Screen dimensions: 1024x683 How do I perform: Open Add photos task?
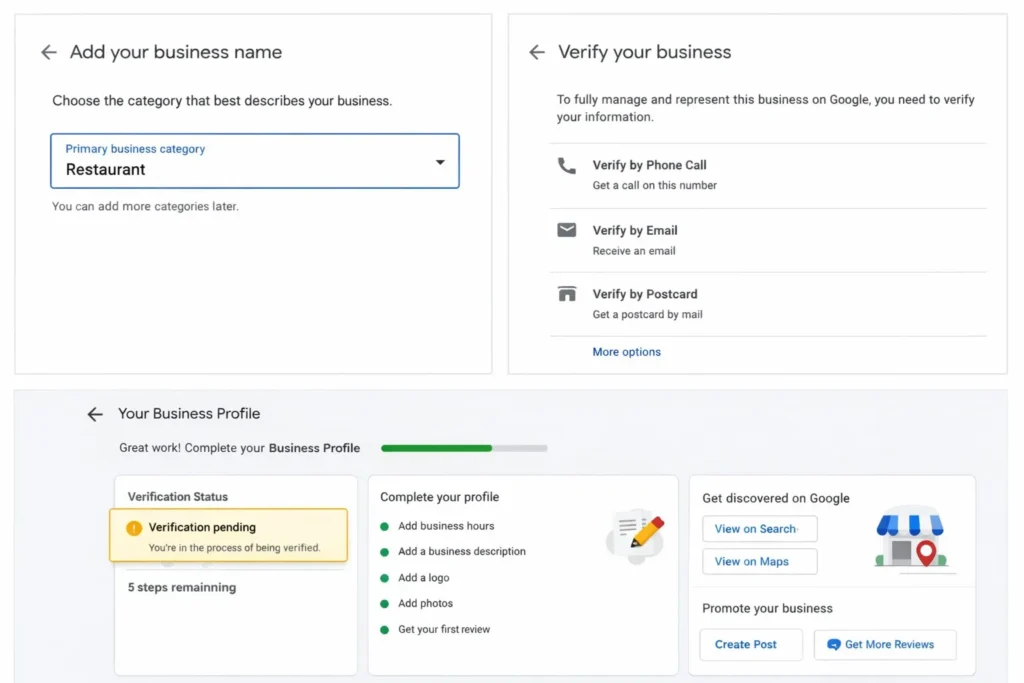pos(425,604)
